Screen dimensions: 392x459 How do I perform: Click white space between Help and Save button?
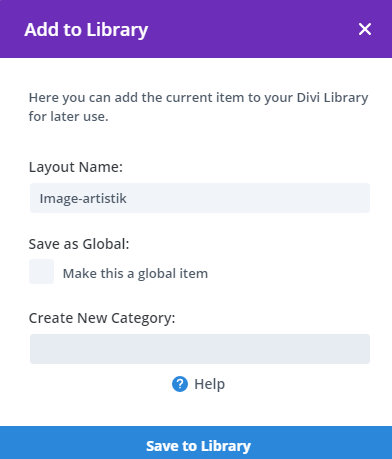[x=196, y=409]
